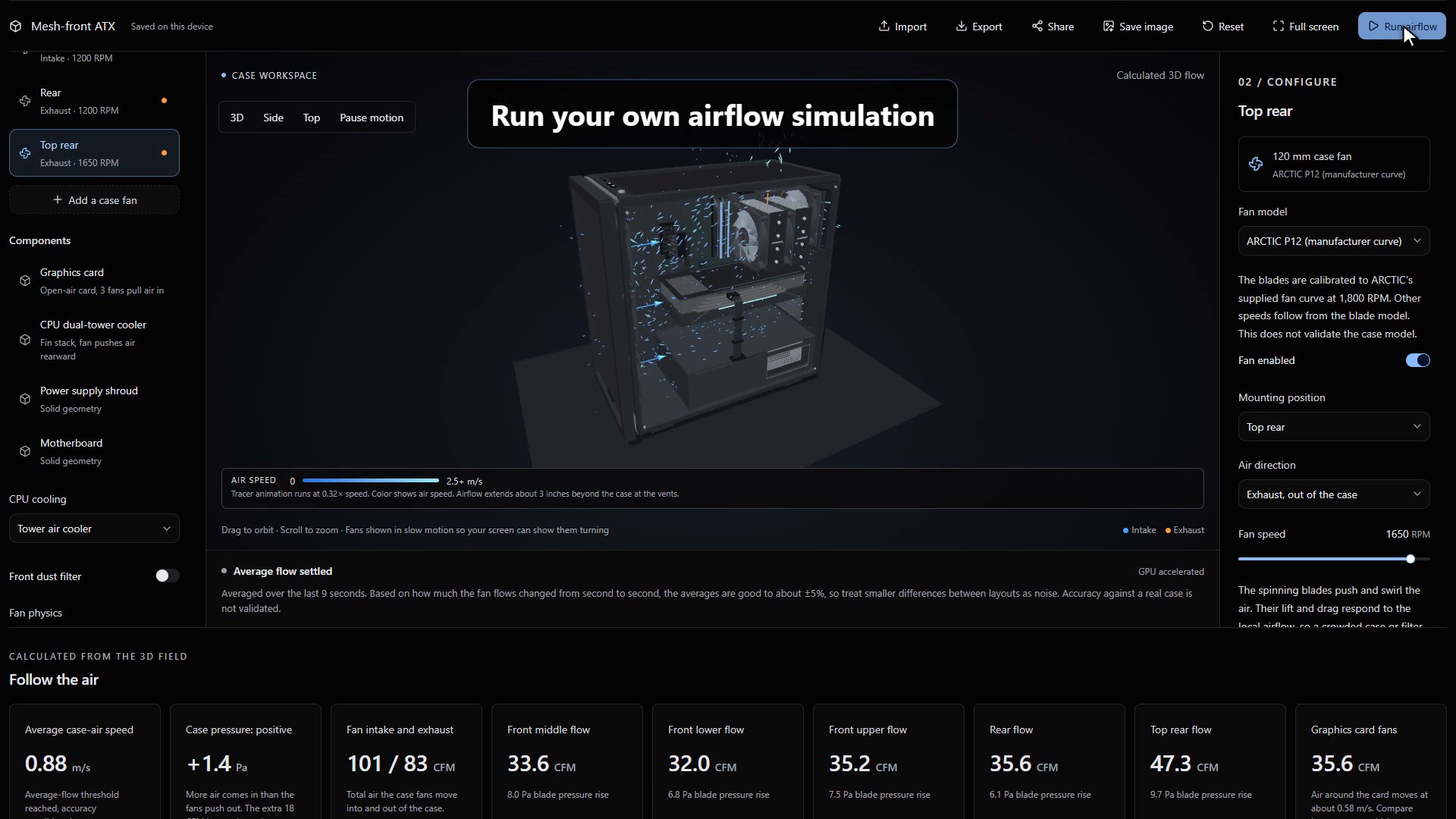The height and width of the screenshot is (819, 1456).
Task: Open the Air direction dropdown
Action: pyautogui.click(x=1334, y=494)
